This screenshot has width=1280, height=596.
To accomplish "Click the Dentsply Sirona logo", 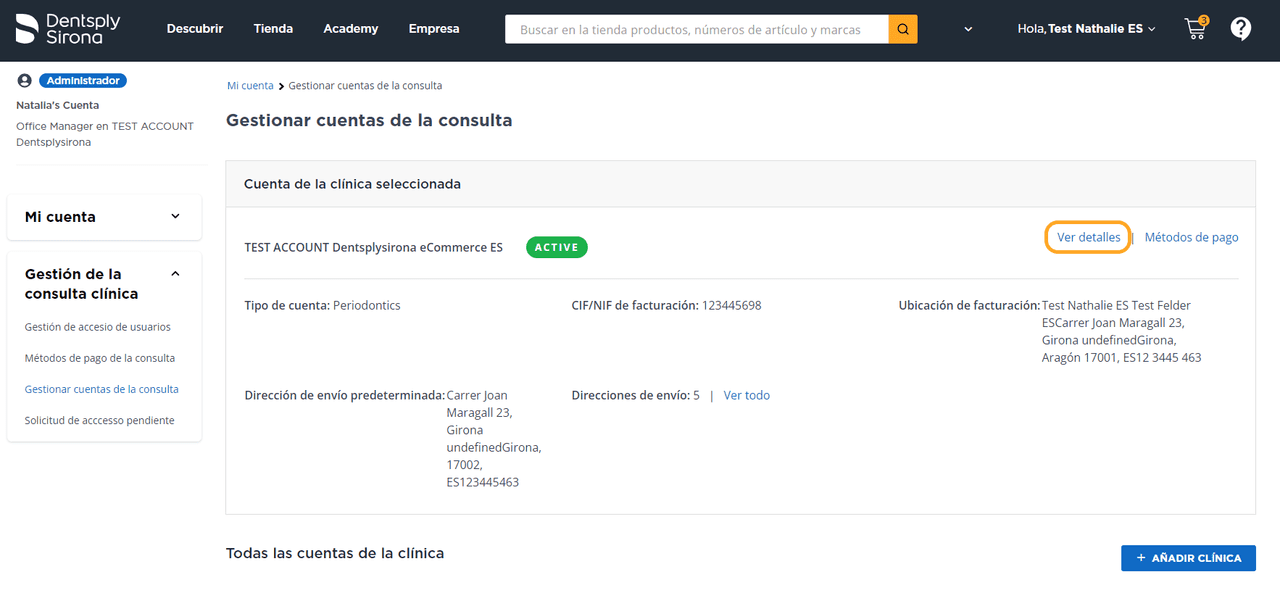I will pos(67,29).
